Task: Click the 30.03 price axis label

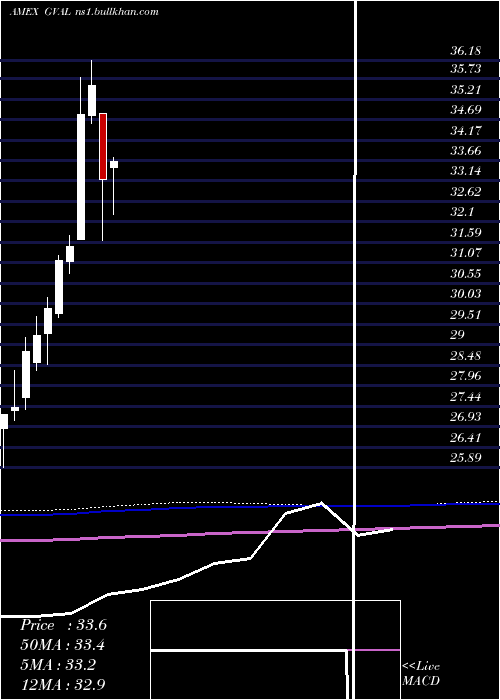Action: 465,294
